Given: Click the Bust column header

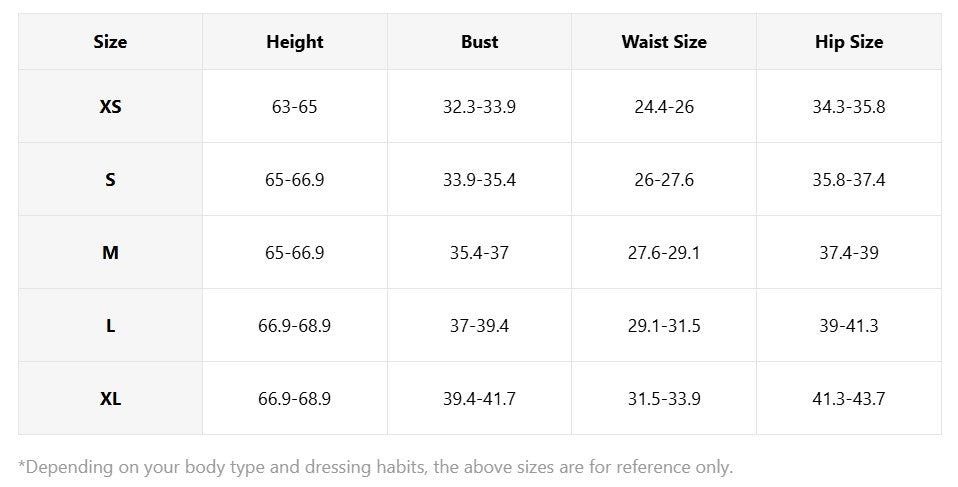Looking at the screenshot, I should [x=479, y=42].
